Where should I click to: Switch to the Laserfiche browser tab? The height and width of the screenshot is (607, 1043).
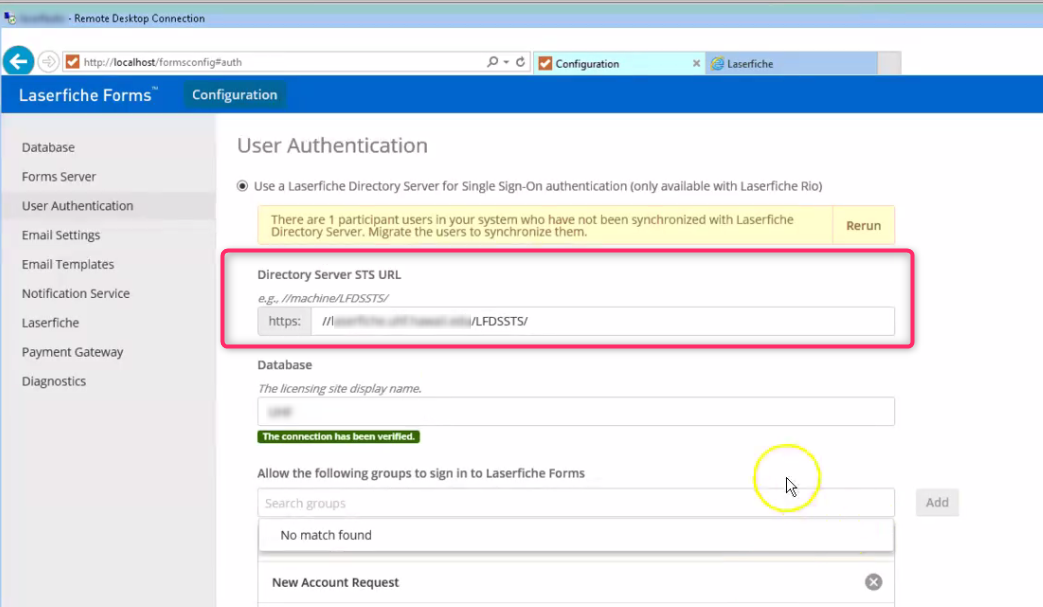point(792,64)
